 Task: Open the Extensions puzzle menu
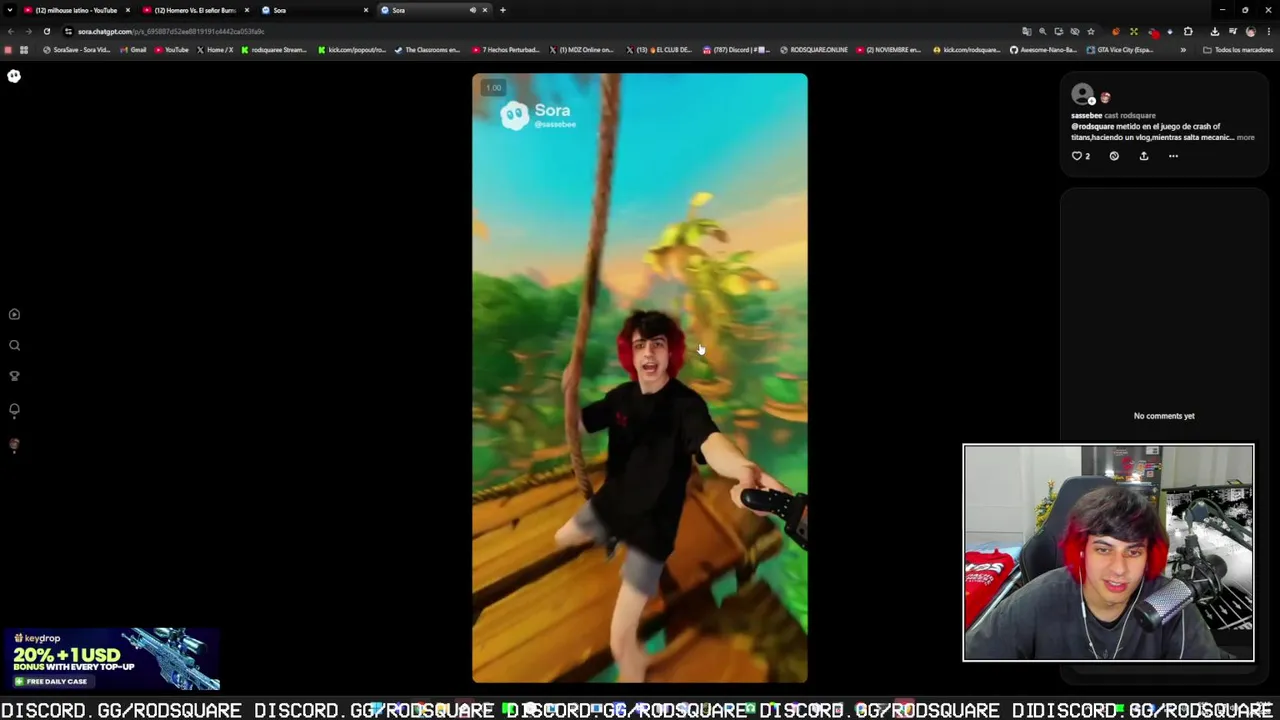tap(1188, 31)
